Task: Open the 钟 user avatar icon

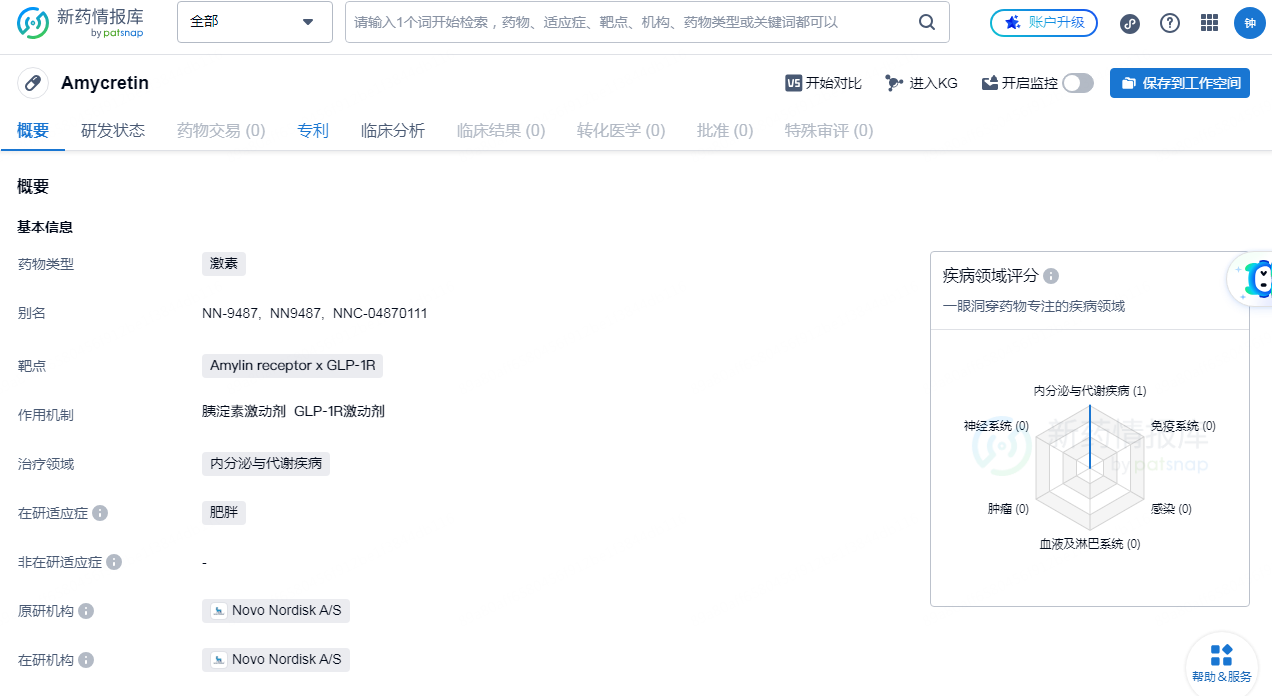Action: point(1249,22)
